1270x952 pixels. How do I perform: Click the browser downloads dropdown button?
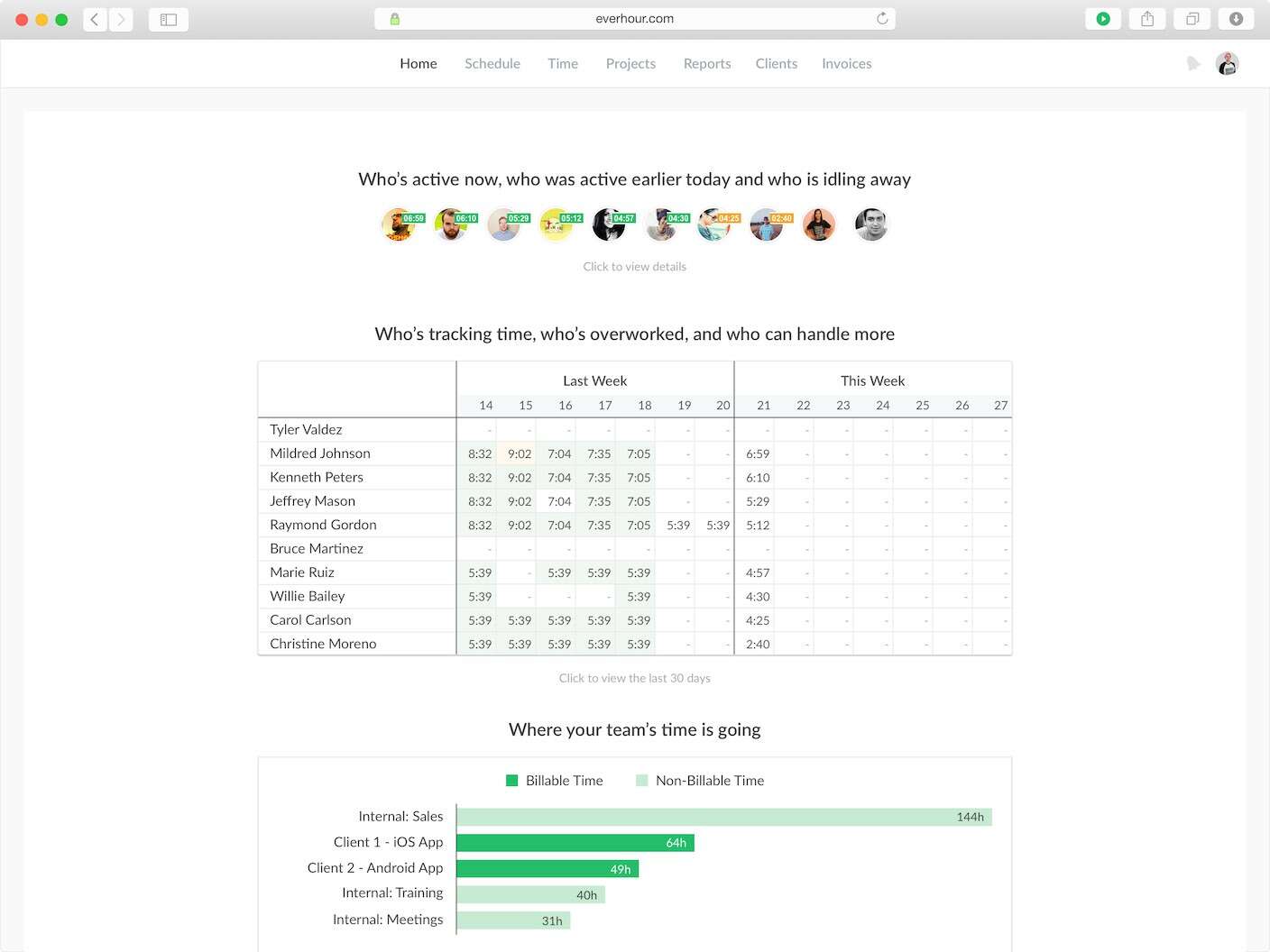[1236, 18]
